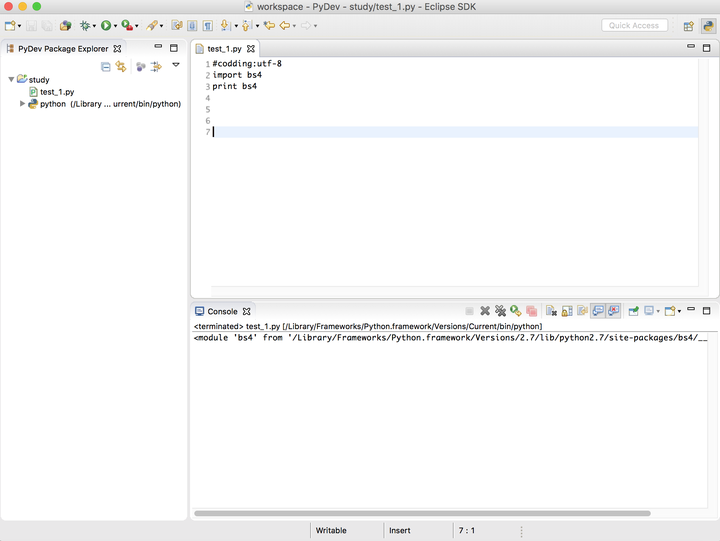This screenshot has height=541, width=720.
Task: Close the Console view
Action: (247, 311)
